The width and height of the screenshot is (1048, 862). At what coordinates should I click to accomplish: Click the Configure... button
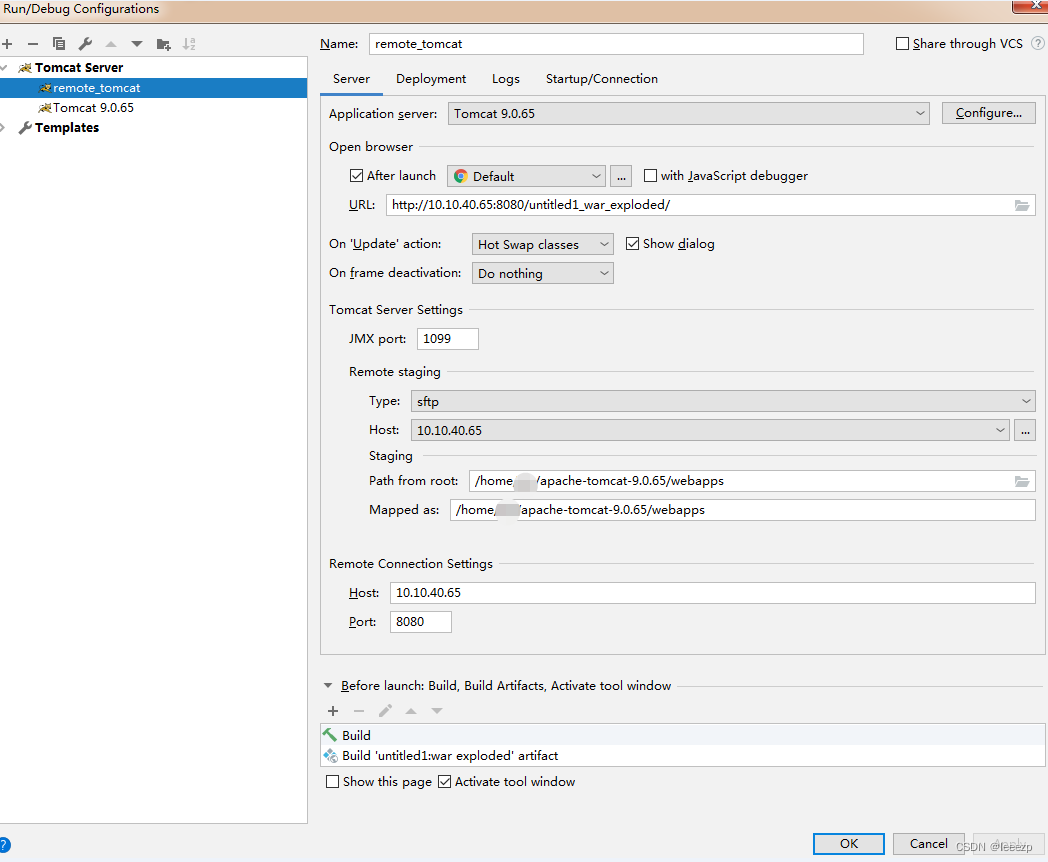click(989, 113)
